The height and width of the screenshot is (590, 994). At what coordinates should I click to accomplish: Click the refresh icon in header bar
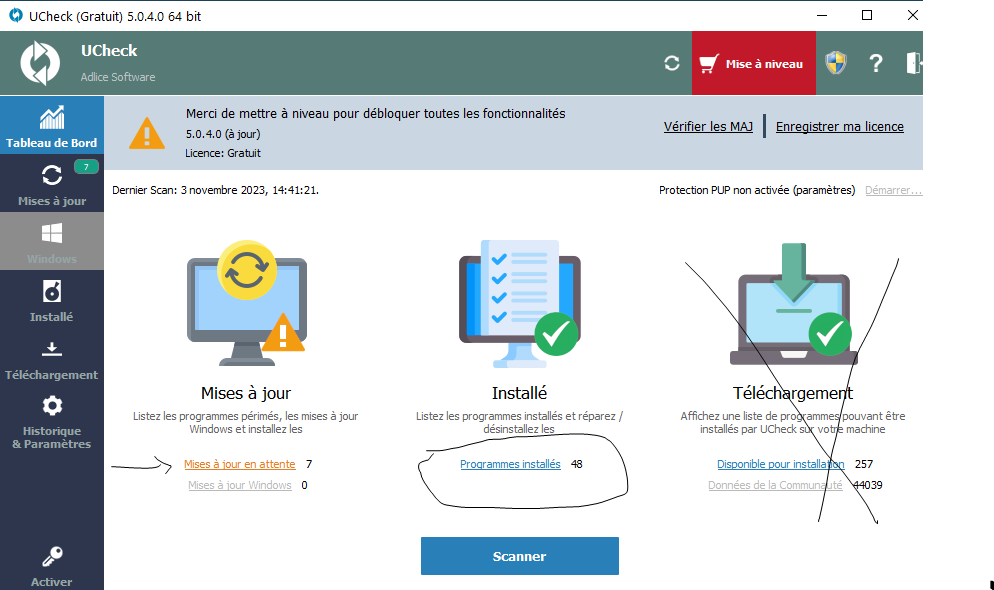point(672,63)
